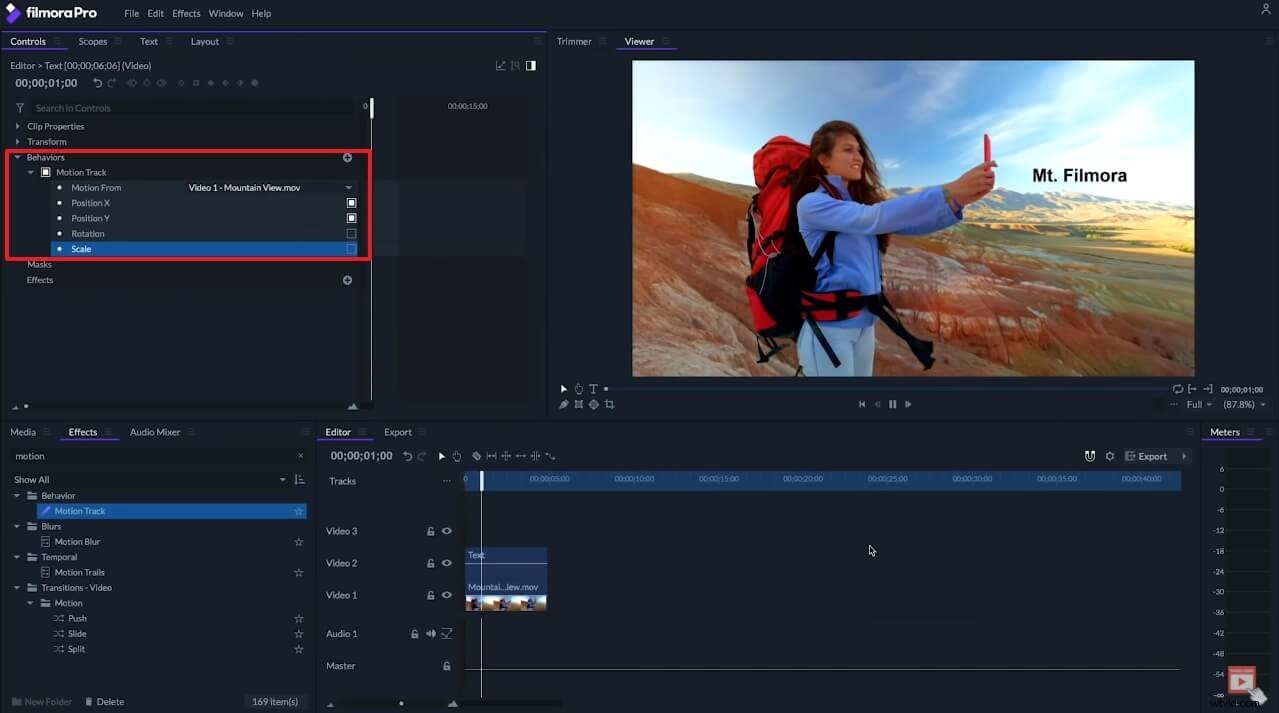This screenshot has width=1279, height=713.
Task: Select the Text tool in the Viewer toolbar
Action: tap(593, 388)
